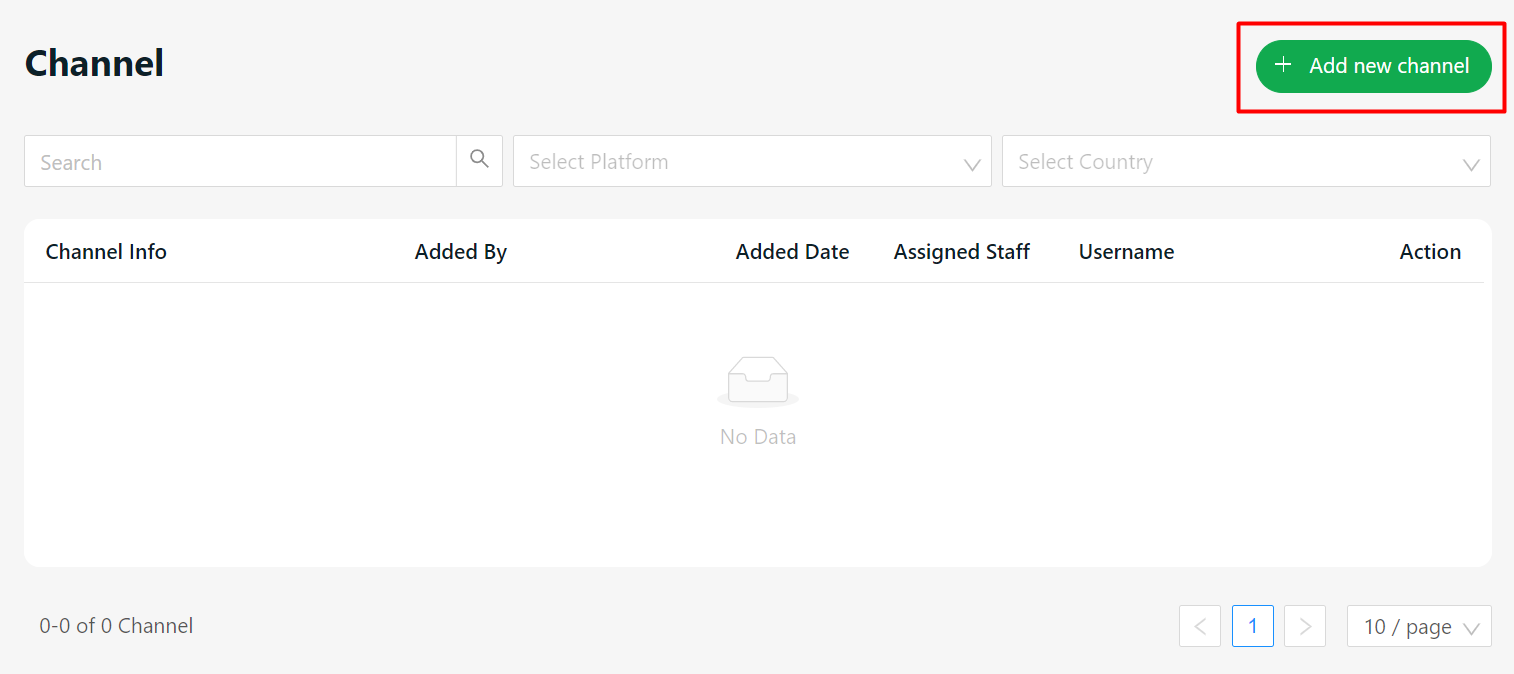This screenshot has width=1514, height=674.
Task: Click the chevron on 10 / page selector
Action: tap(1470, 628)
